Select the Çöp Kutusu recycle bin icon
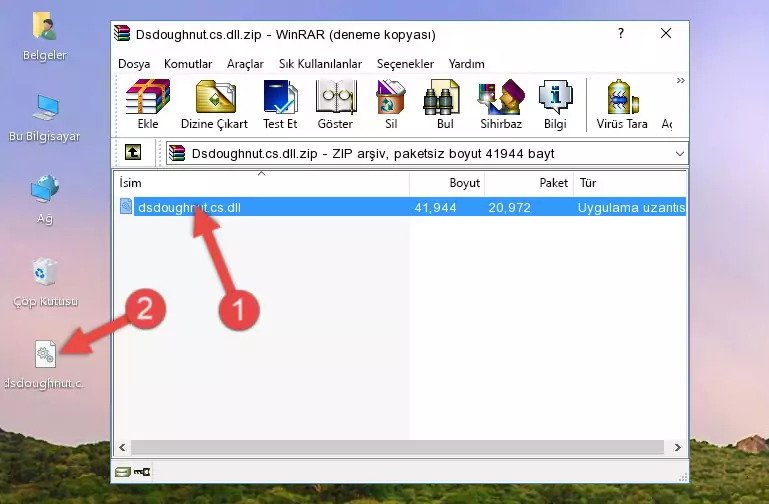The width and height of the screenshot is (769, 504). (45, 282)
